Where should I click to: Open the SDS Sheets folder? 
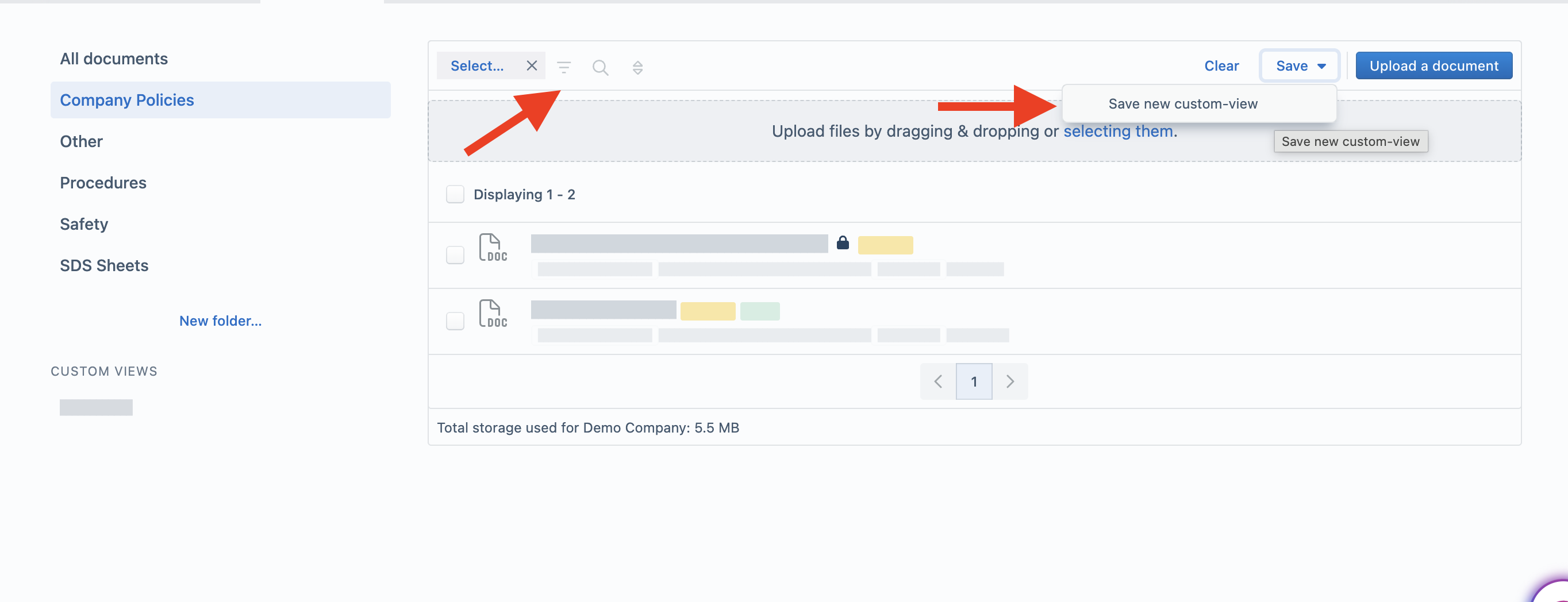point(104,265)
